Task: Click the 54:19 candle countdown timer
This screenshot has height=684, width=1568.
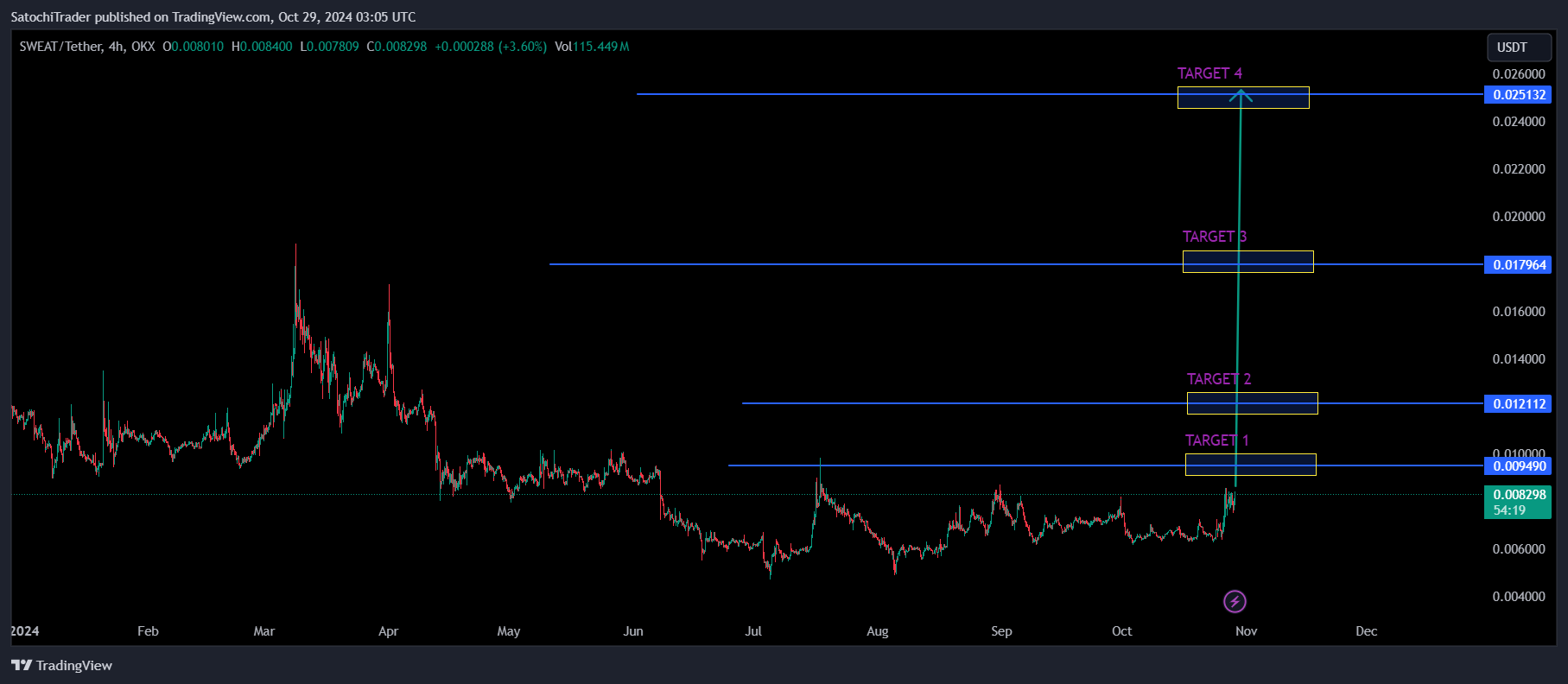Action: 1509,510
